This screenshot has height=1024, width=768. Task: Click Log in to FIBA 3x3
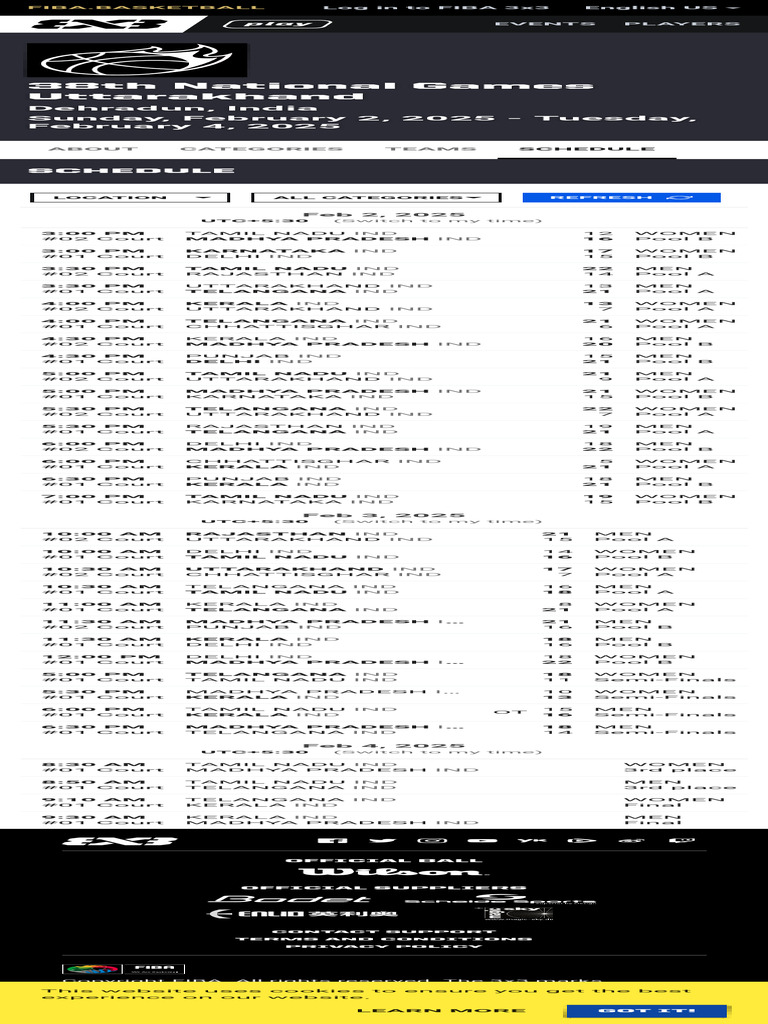tap(436, 8)
